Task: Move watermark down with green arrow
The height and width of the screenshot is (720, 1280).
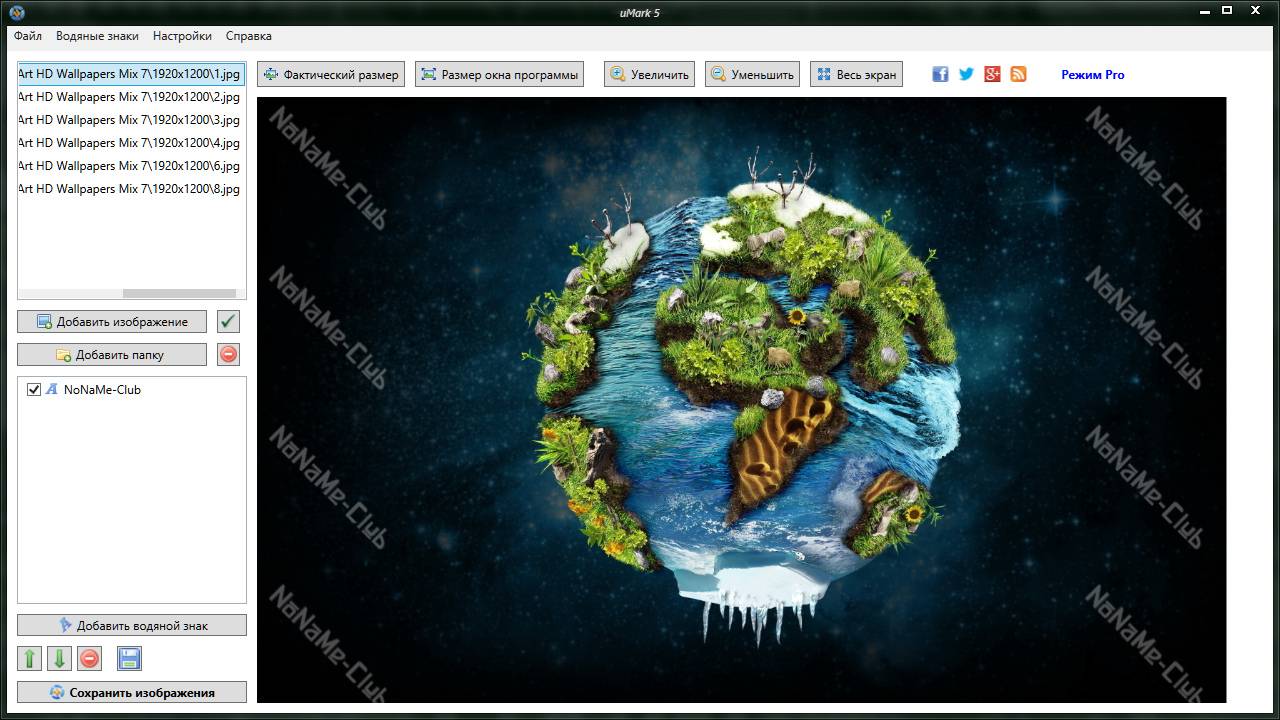Action: 59,658
